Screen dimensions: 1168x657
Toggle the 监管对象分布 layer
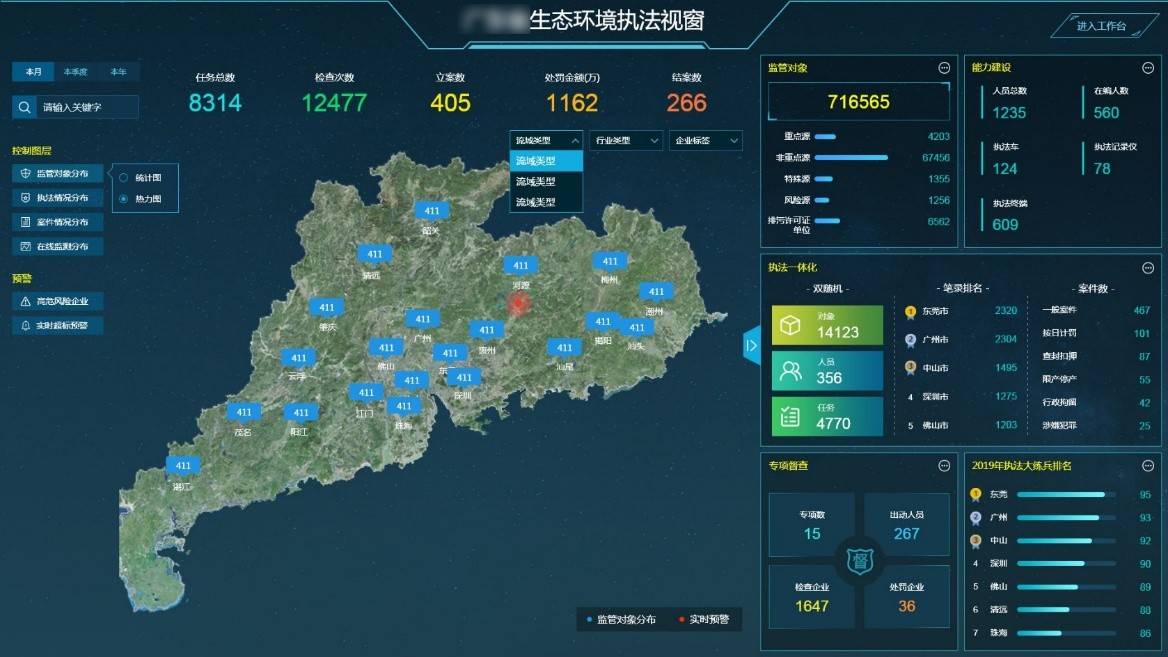(x=57, y=174)
